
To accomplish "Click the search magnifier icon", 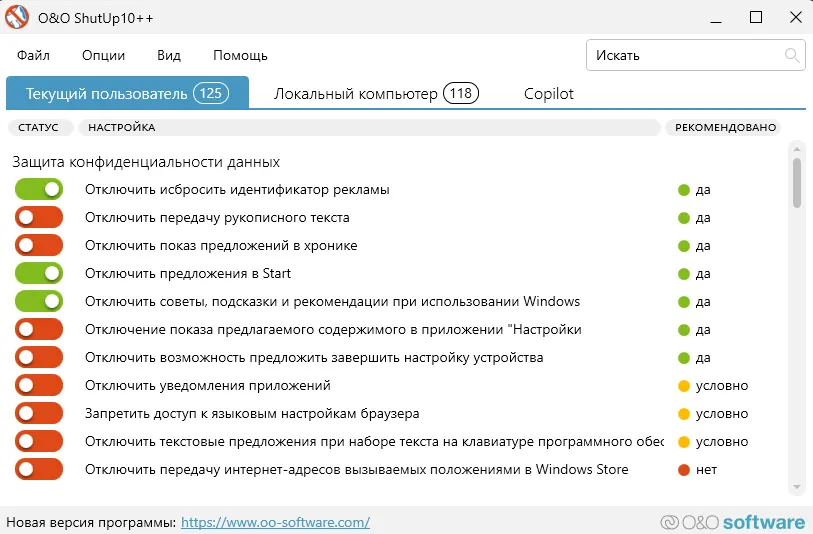I will tap(791, 55).
